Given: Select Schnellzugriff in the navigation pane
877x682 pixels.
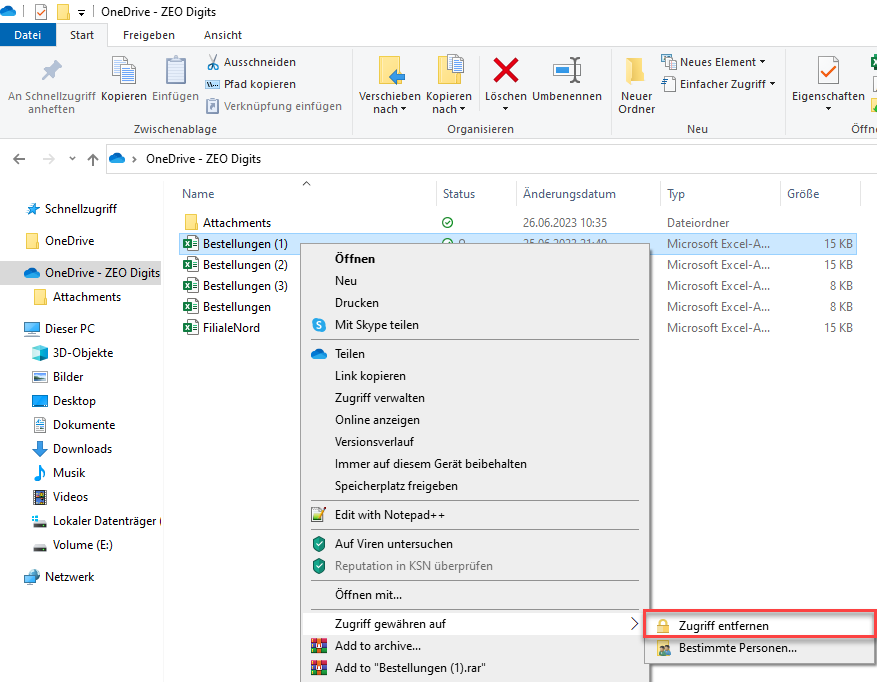Looking at the screenshot, I should point(81,209).
